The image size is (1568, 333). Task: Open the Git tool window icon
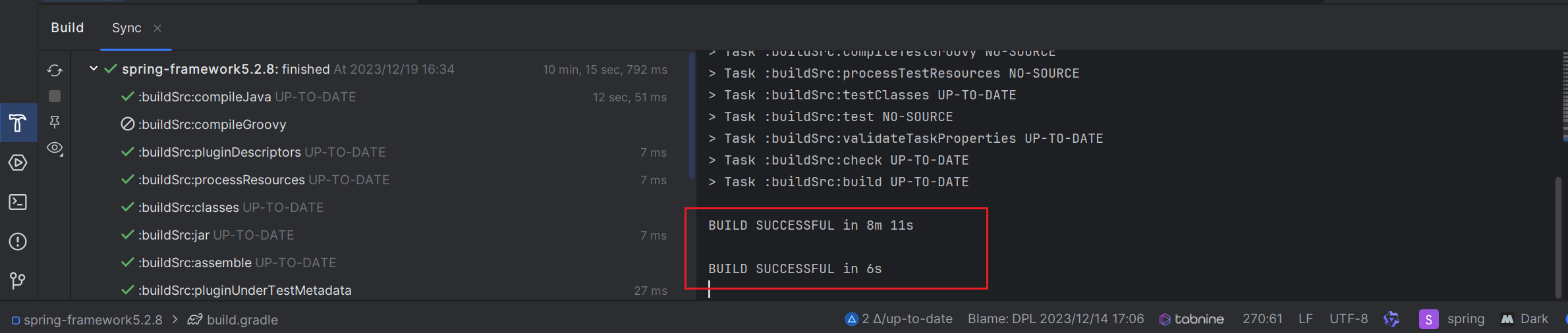18,281
